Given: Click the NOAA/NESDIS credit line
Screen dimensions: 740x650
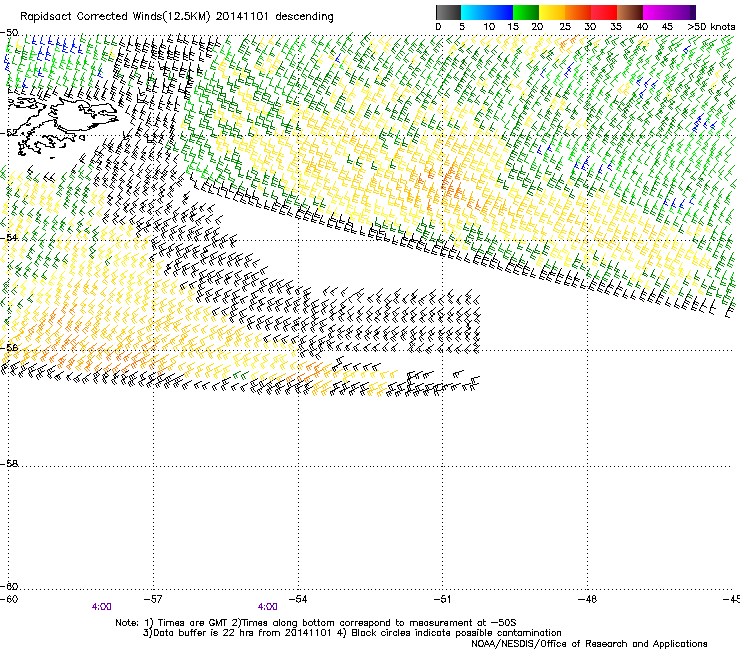Looking at the screenshot, I should point(589,644).
